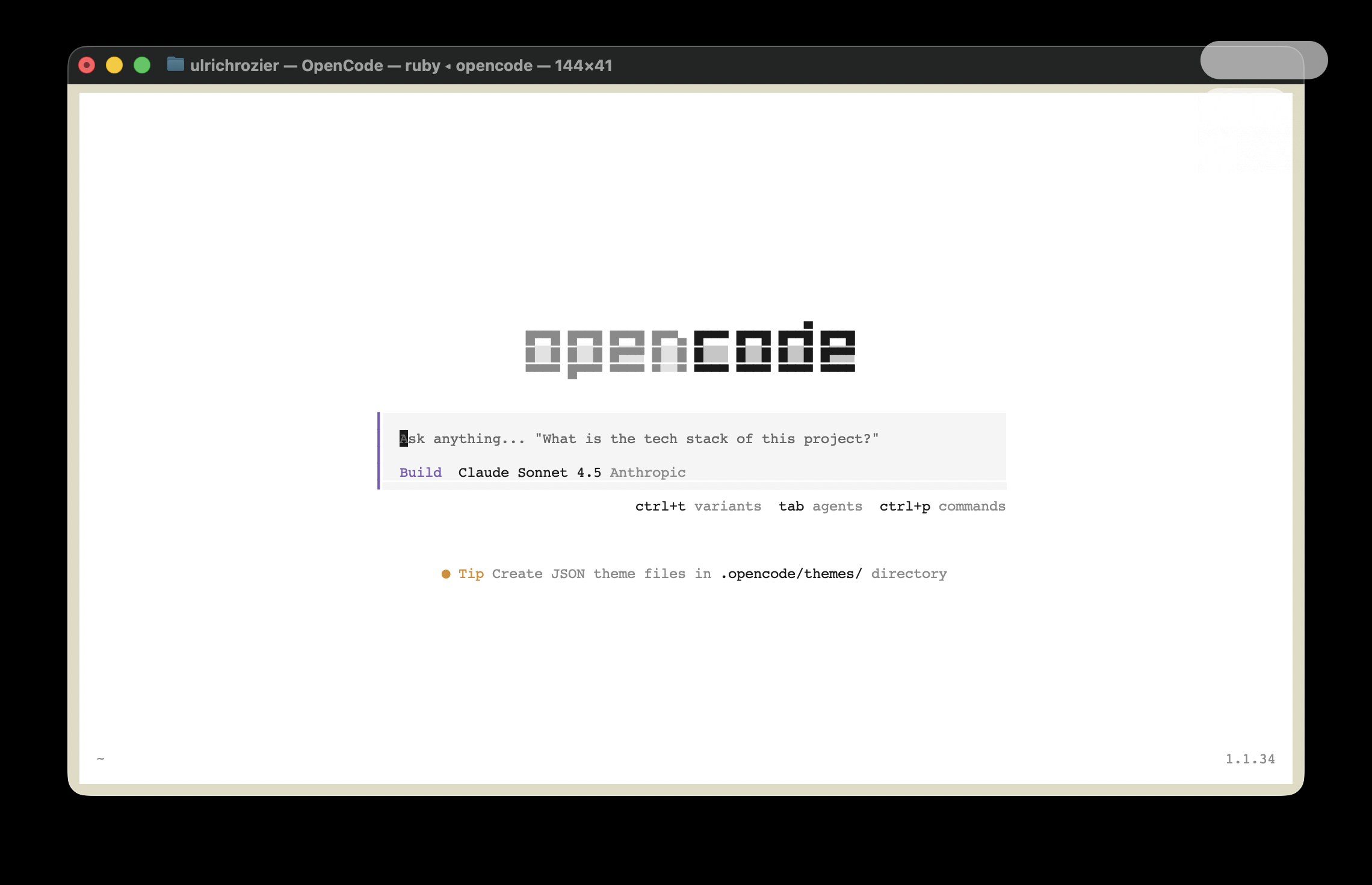This screenshot has height=885, width=1372.
Task: Click the black "code" half of the logo
Action: coord(774,351)
